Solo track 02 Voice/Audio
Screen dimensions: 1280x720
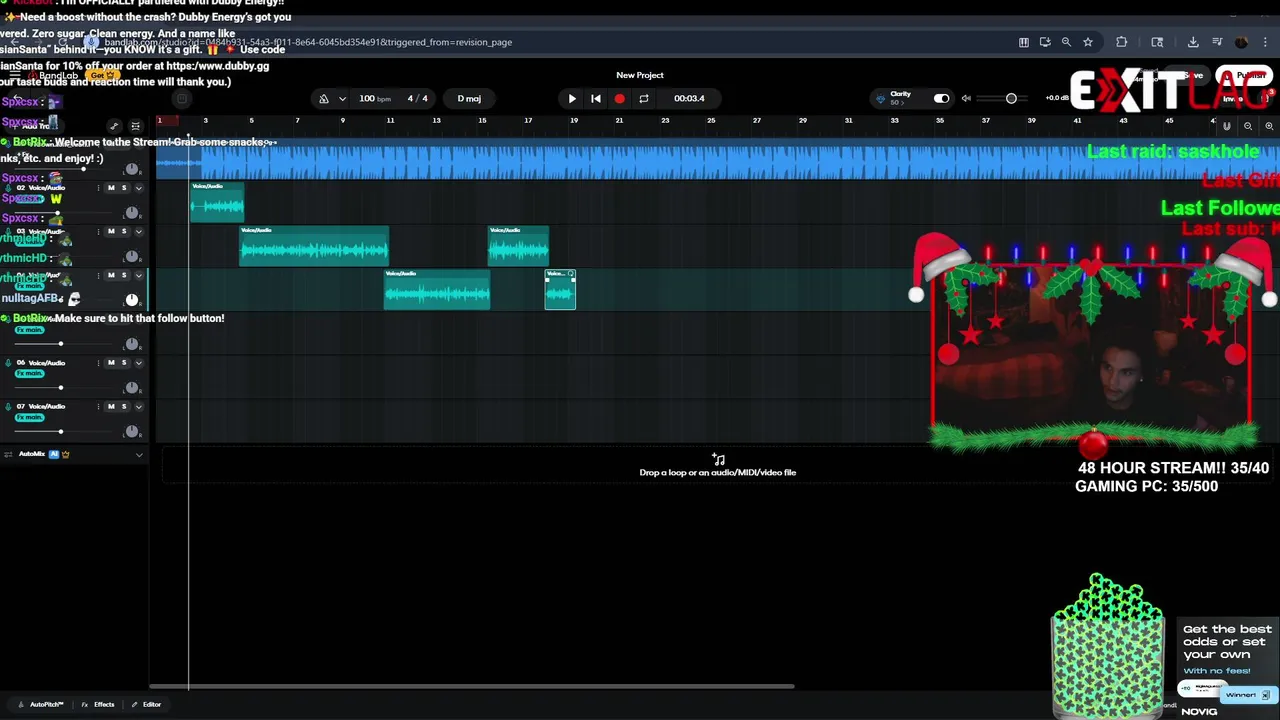tap(124, 188)
